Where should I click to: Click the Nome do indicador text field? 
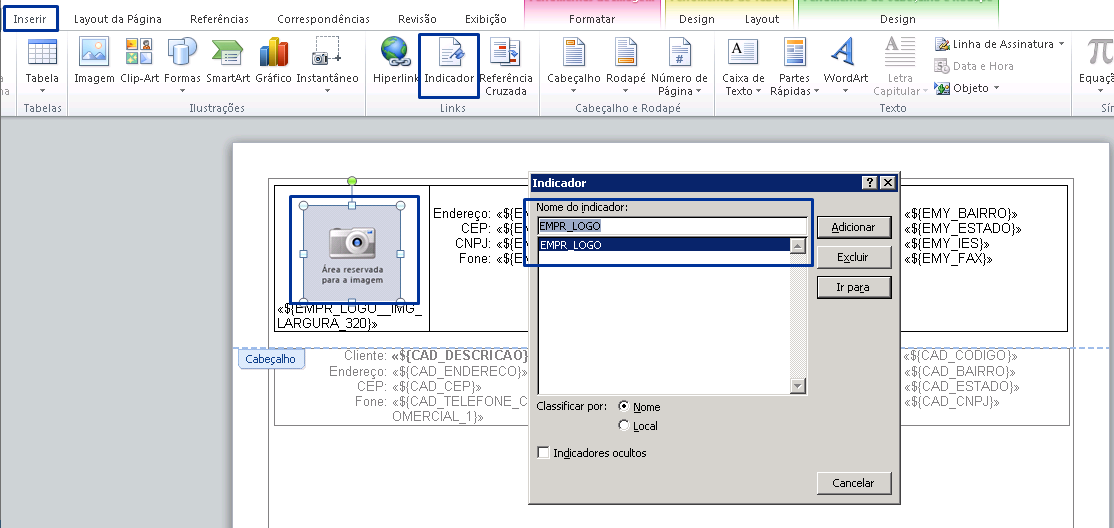click(671, 226)
